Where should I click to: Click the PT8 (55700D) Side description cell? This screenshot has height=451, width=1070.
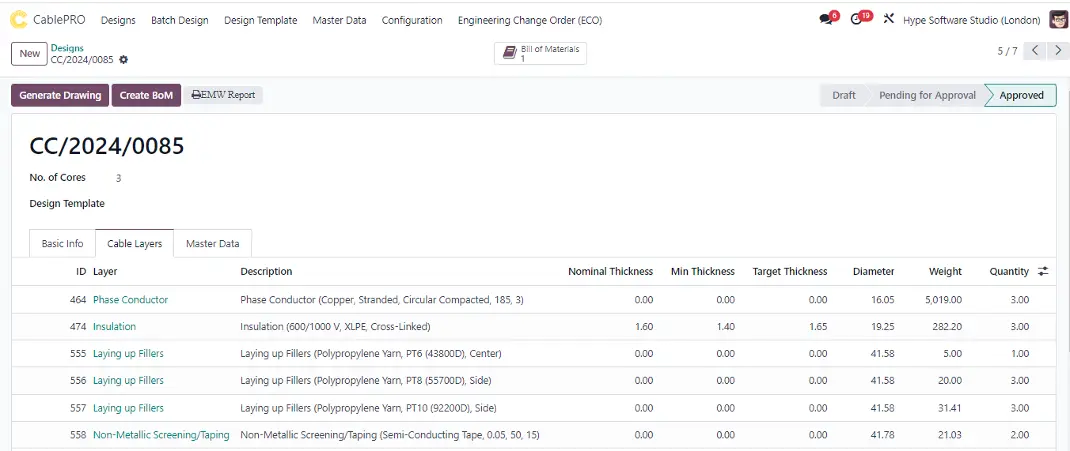coord(366,381)
